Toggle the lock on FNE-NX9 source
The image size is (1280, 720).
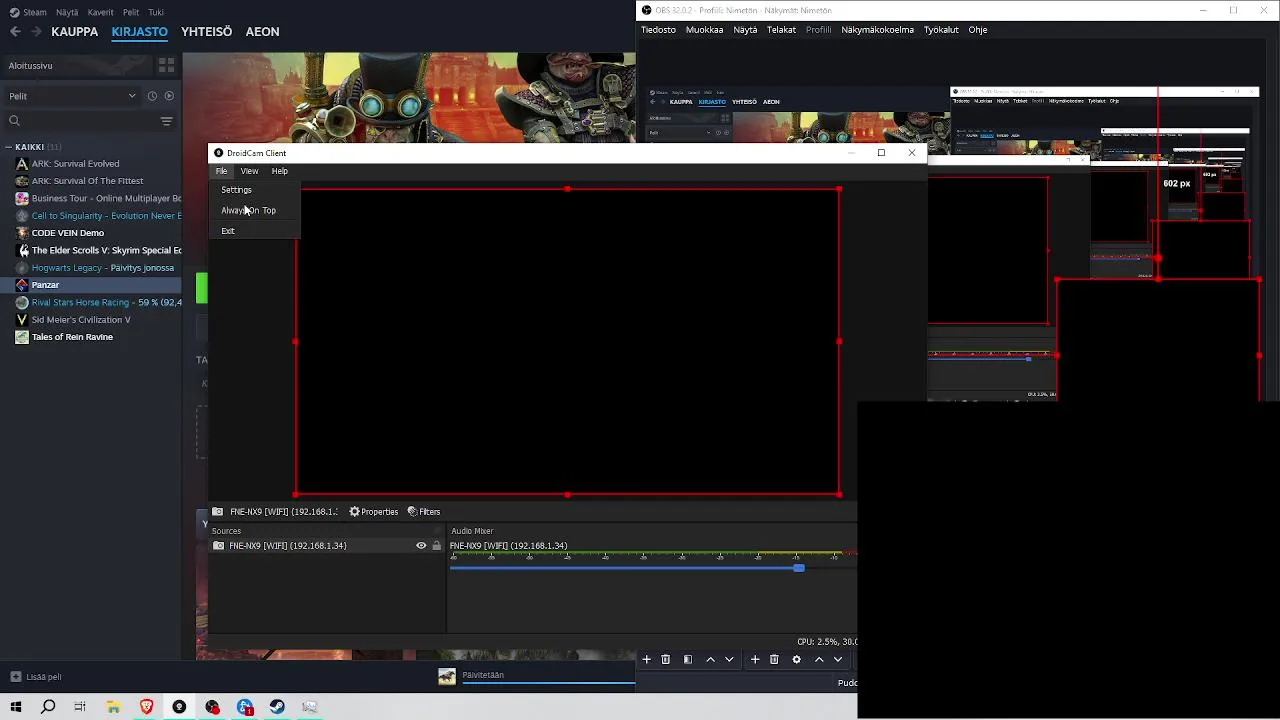pyautogui.click(x=436, y=546)
